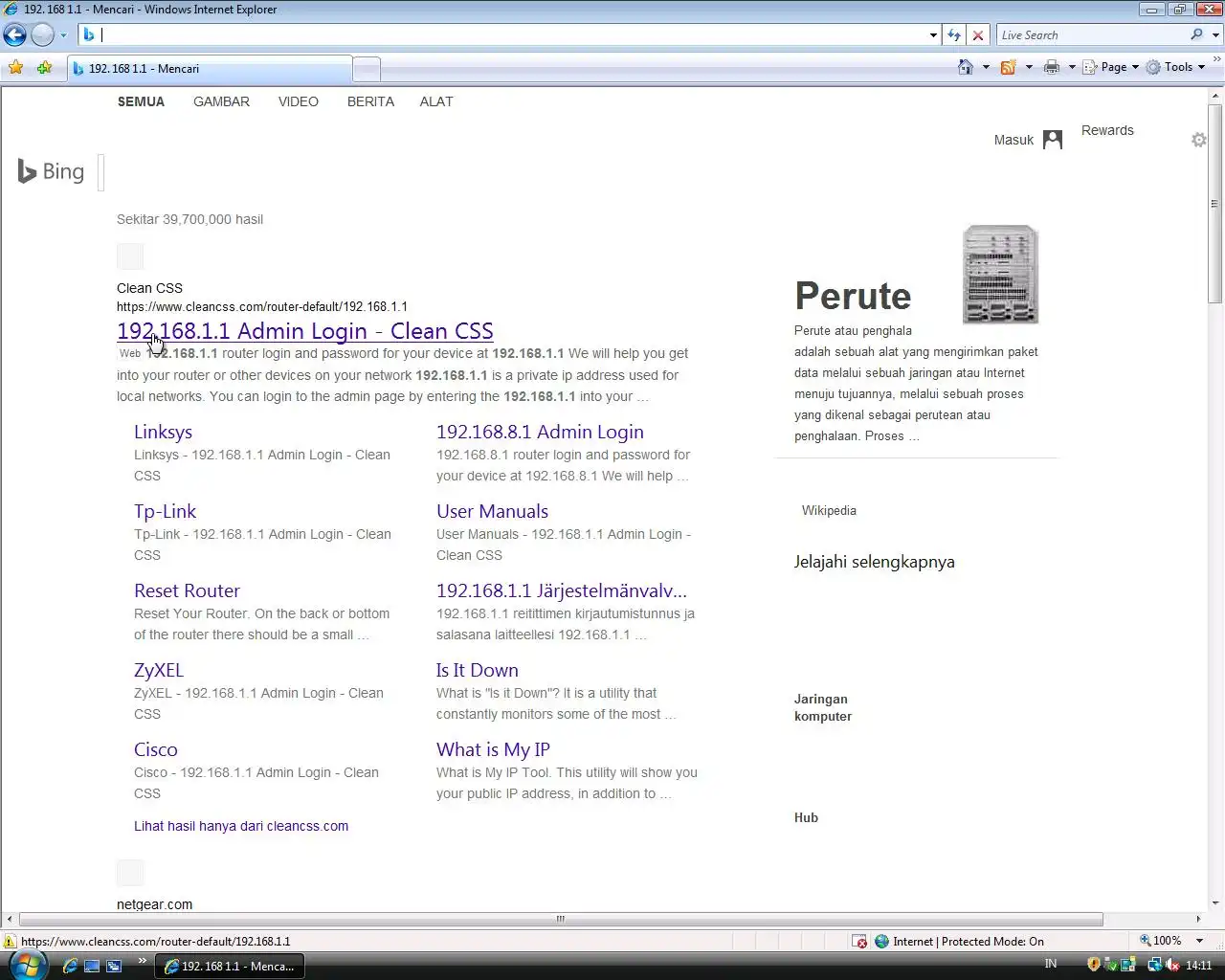Click the popup blocked status icon
This screenshot has height=980, width=1225.
point(859,942)
